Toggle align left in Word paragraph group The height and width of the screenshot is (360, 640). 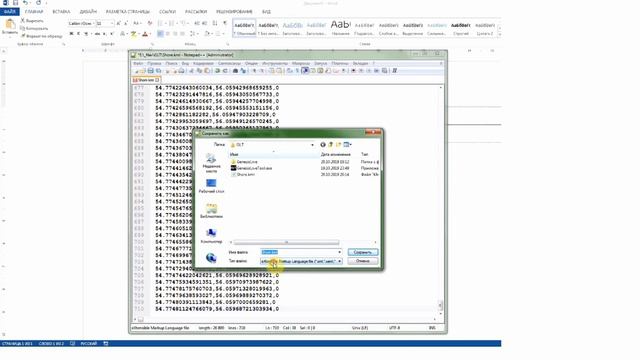(x=160, y=34)
